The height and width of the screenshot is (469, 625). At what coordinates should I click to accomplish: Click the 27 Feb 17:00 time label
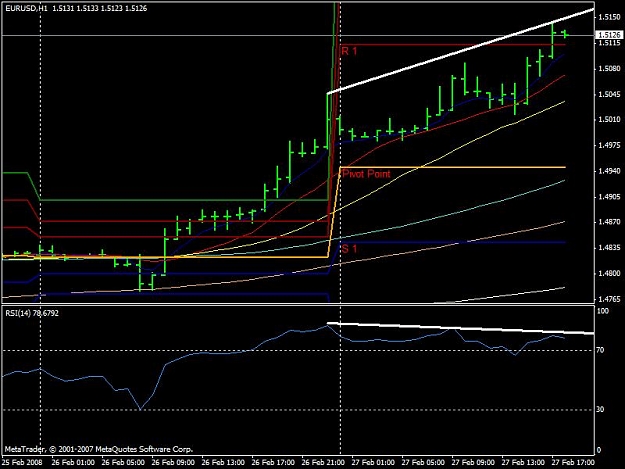(573, 462)
